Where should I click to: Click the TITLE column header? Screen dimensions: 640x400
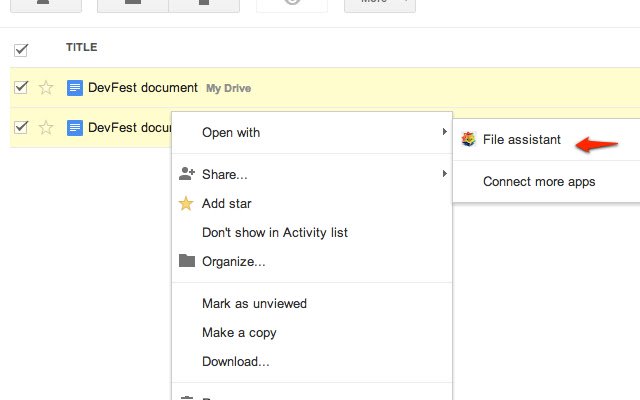pos(82,47)
